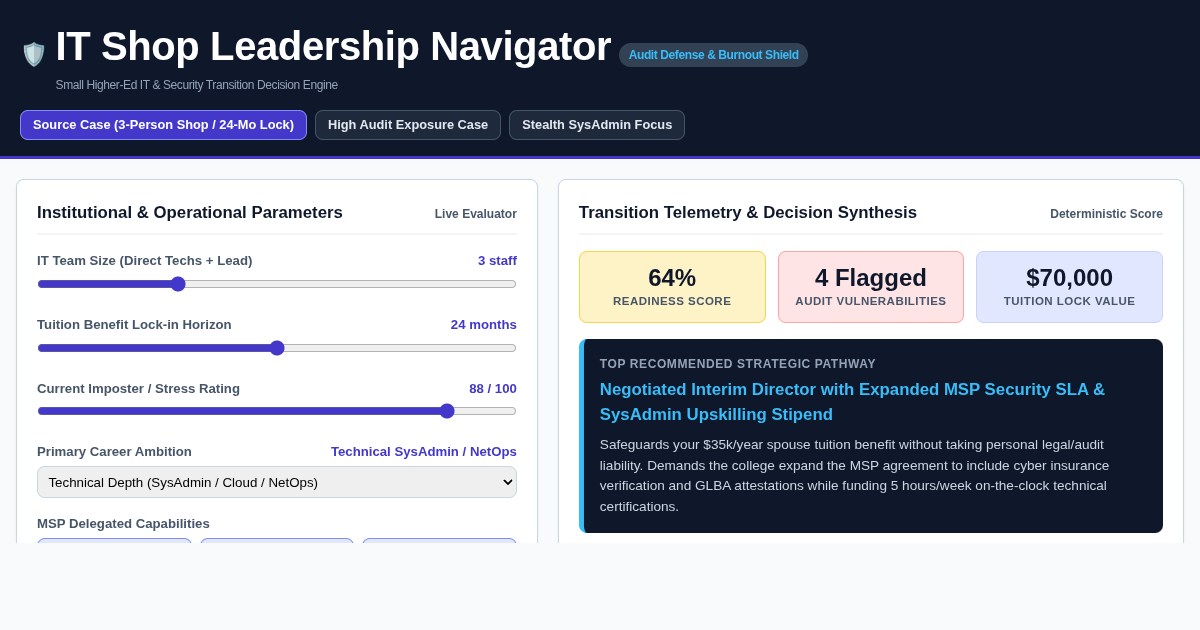Viewport: 1200px width, 630px height.
Task: Click the Small Higher-Ed IT subtitle text
Action: tap(197, 85)
